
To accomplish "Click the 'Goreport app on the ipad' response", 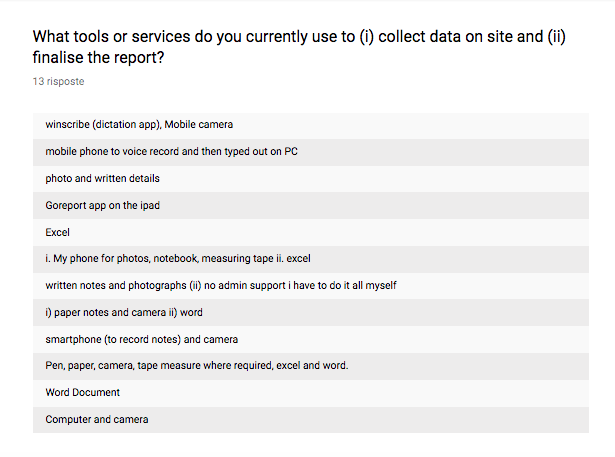I will [x=311, y=206].
